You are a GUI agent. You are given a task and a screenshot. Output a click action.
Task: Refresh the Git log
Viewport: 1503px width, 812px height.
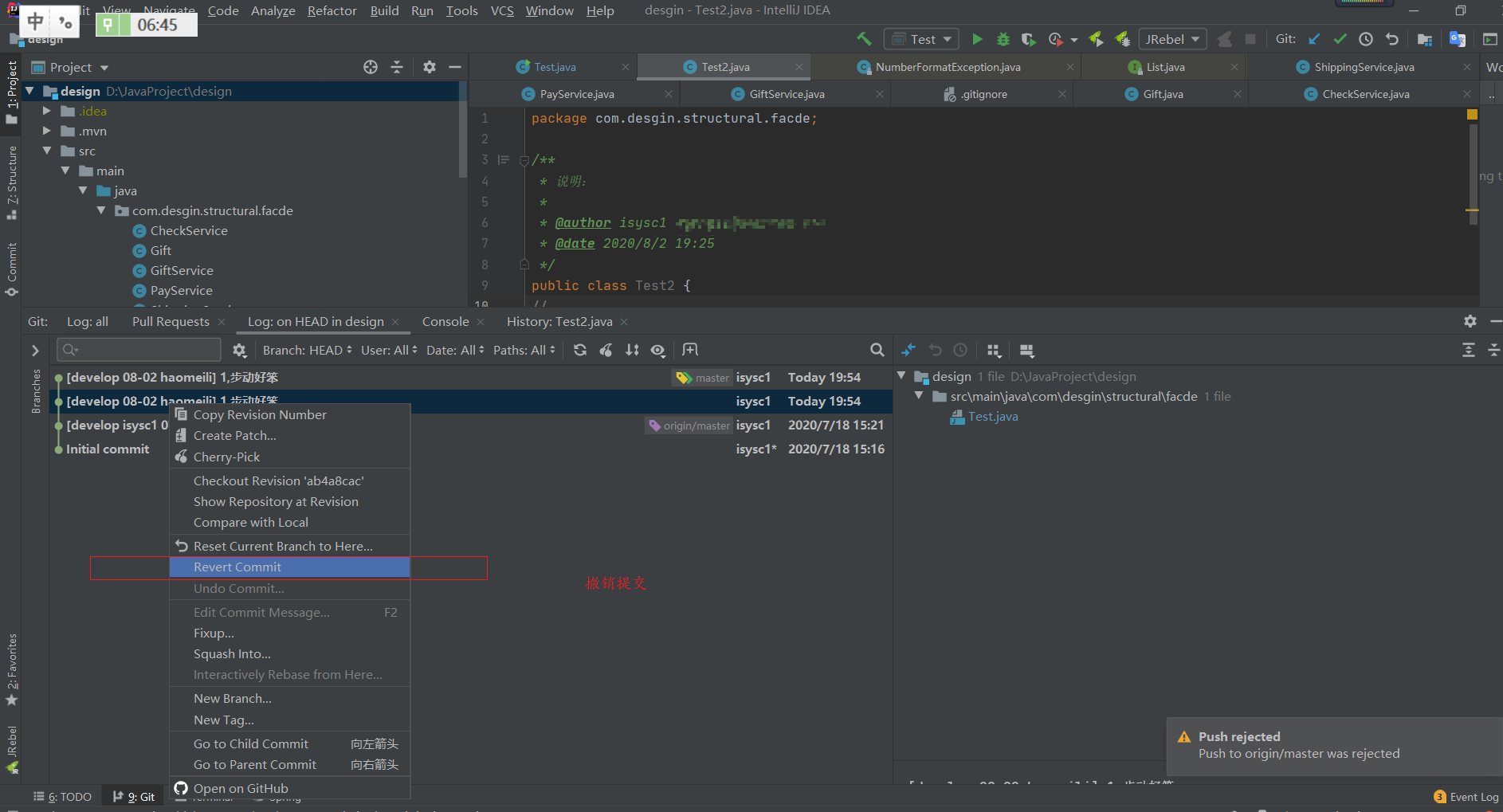pyautogui.click(x=580, y=350)
